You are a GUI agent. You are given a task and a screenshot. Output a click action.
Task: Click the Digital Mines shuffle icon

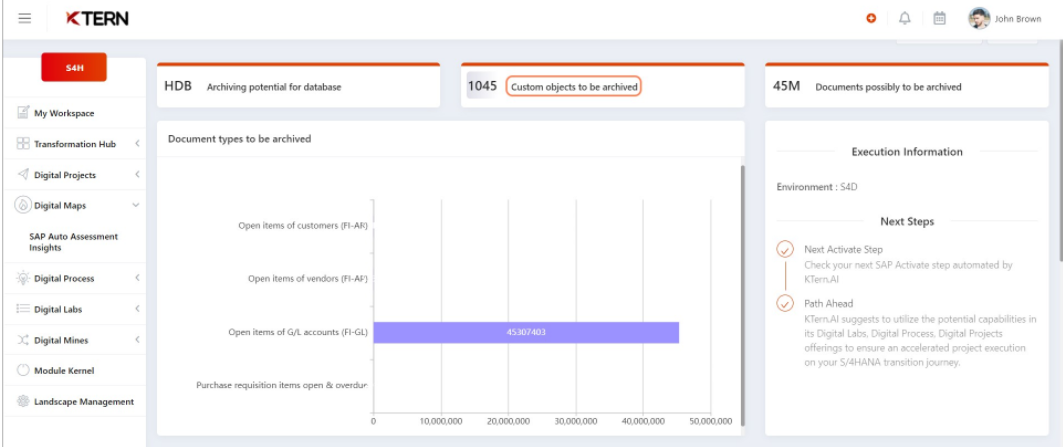tap(23, 340)
